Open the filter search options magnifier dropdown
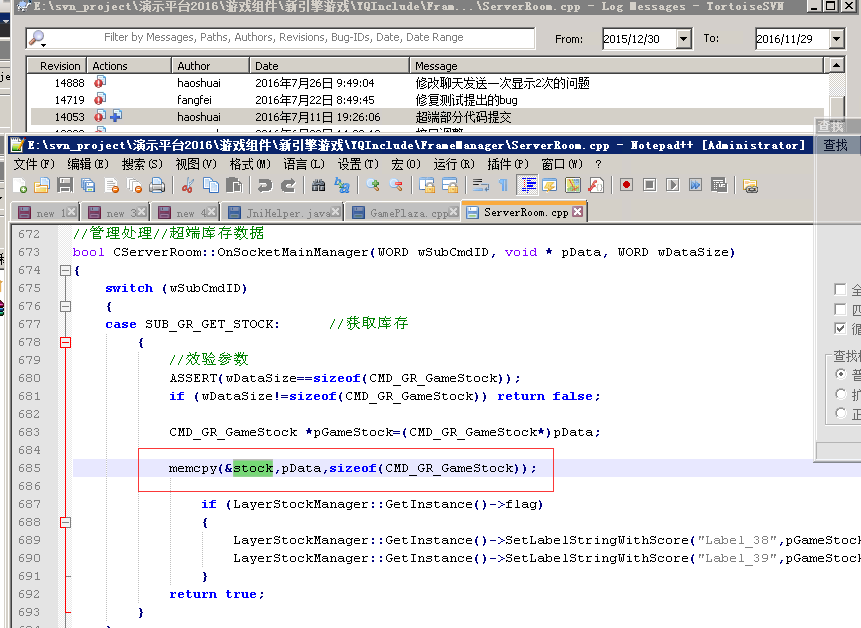The width and height of the screenshot is (861, 628). click(x=37, y=38)
